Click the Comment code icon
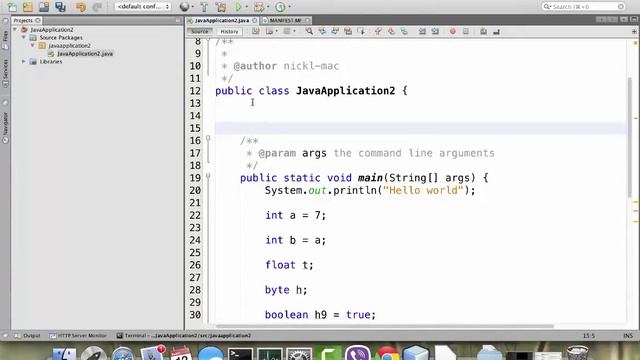Viewport: 640px width, 360px height. (483, 31)
